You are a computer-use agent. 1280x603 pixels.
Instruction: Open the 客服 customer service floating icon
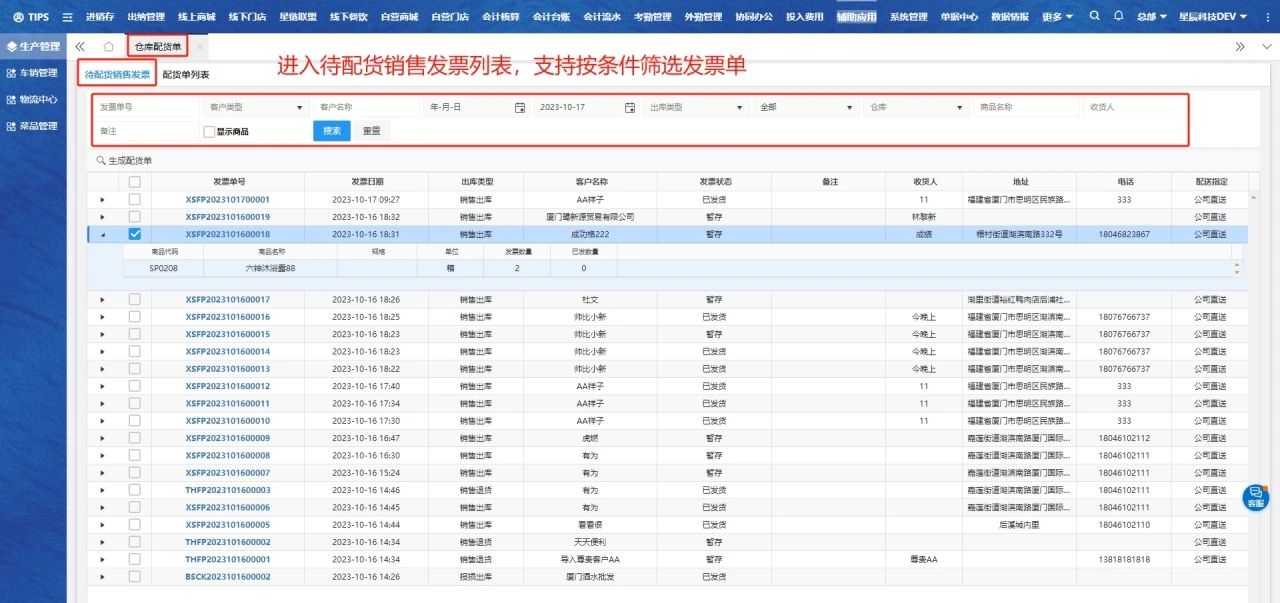1255,496
